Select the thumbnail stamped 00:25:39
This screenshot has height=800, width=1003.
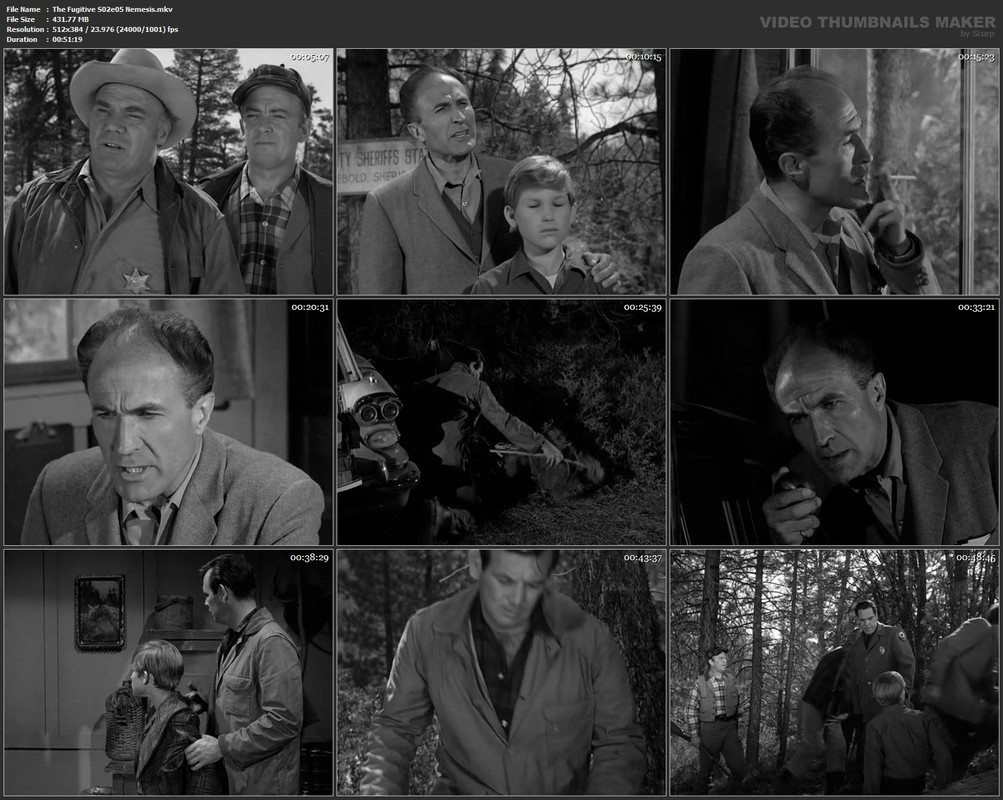click(x=502, y=422)
